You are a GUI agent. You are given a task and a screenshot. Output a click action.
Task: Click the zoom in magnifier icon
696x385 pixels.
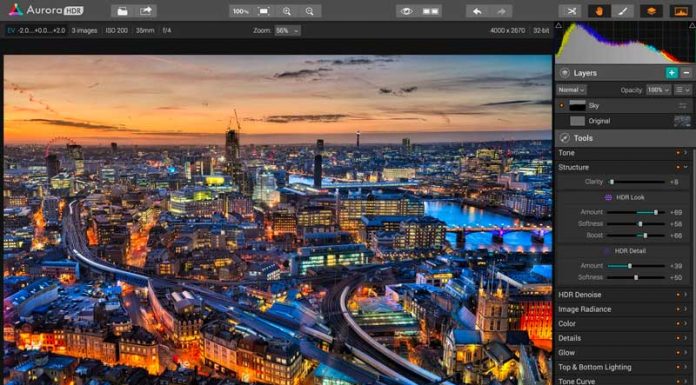point(287,11)
